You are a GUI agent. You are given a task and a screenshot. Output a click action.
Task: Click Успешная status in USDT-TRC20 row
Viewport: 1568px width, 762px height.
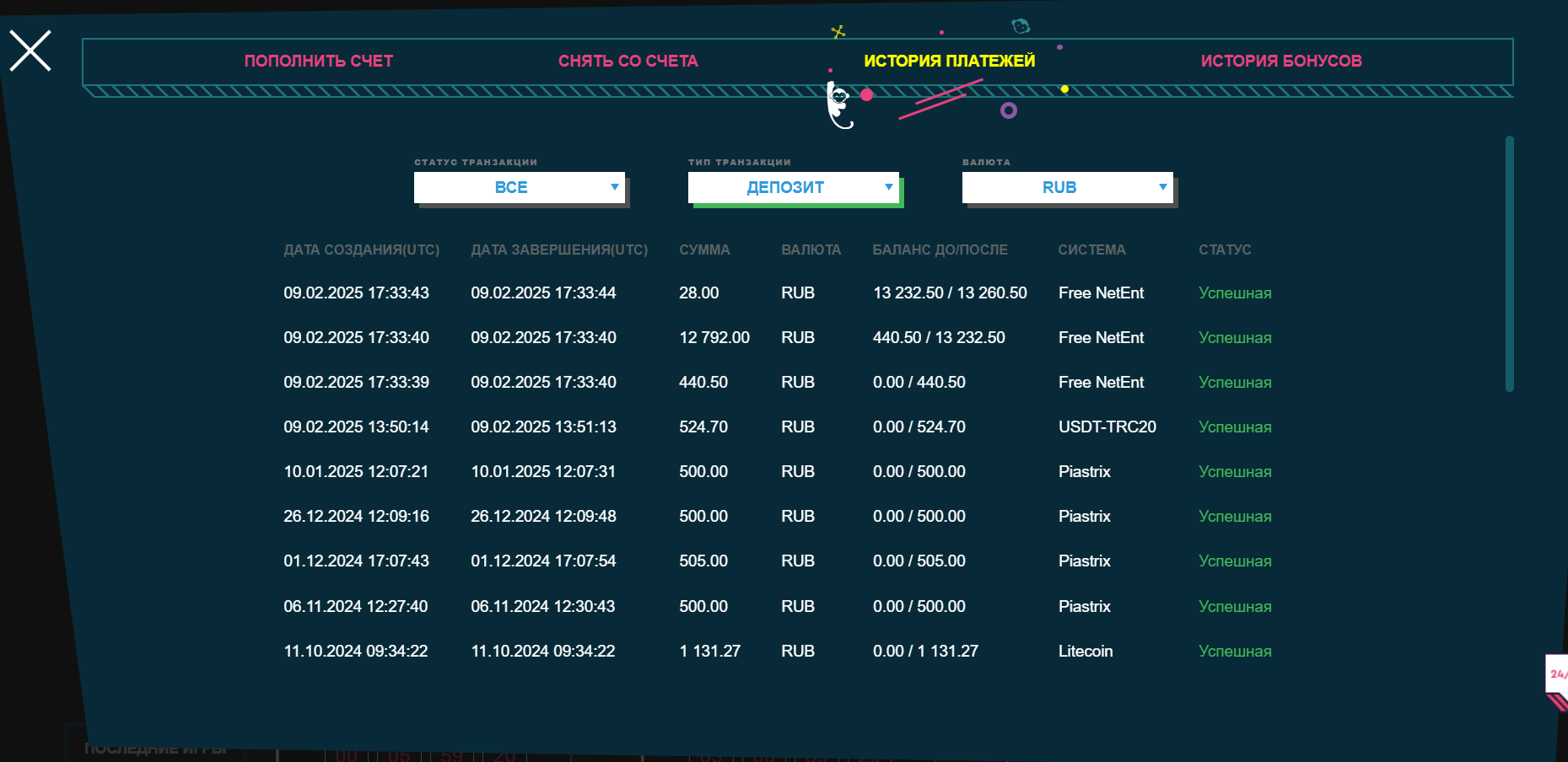coord(1235,427)
